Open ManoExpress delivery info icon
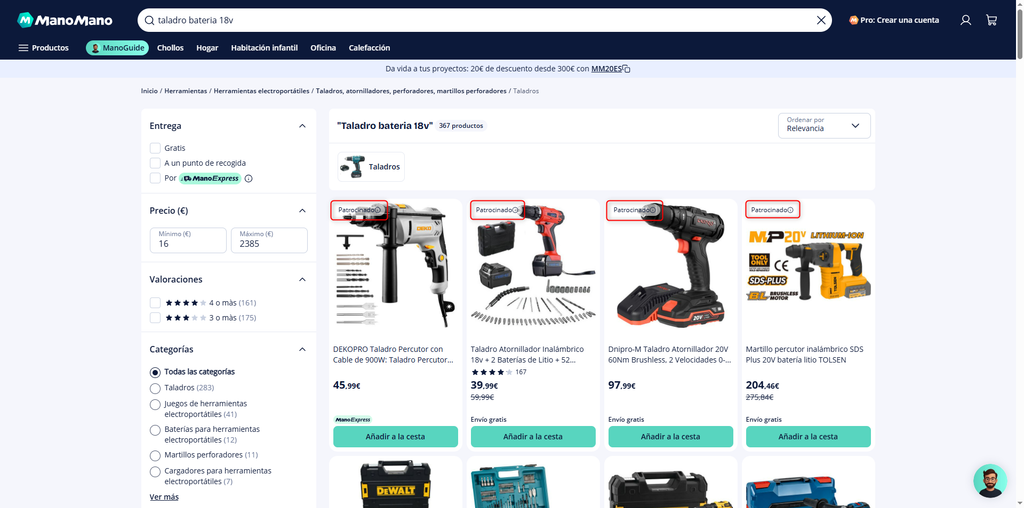 [249, 178]
